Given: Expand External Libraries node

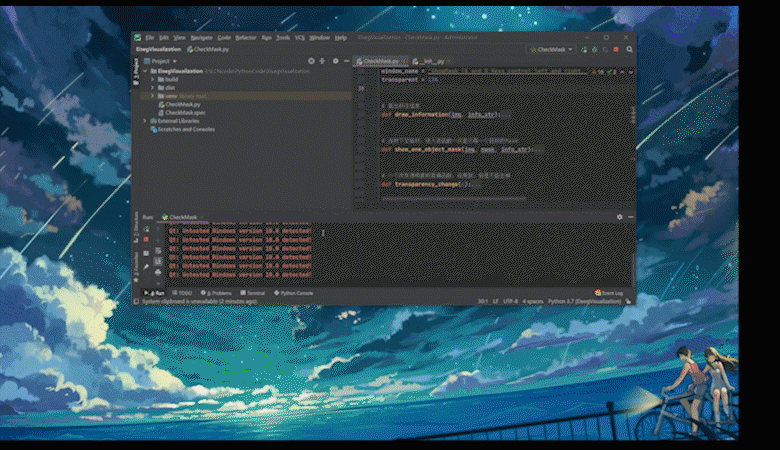Looking at the screenshot, I should (x=145, y=121).
